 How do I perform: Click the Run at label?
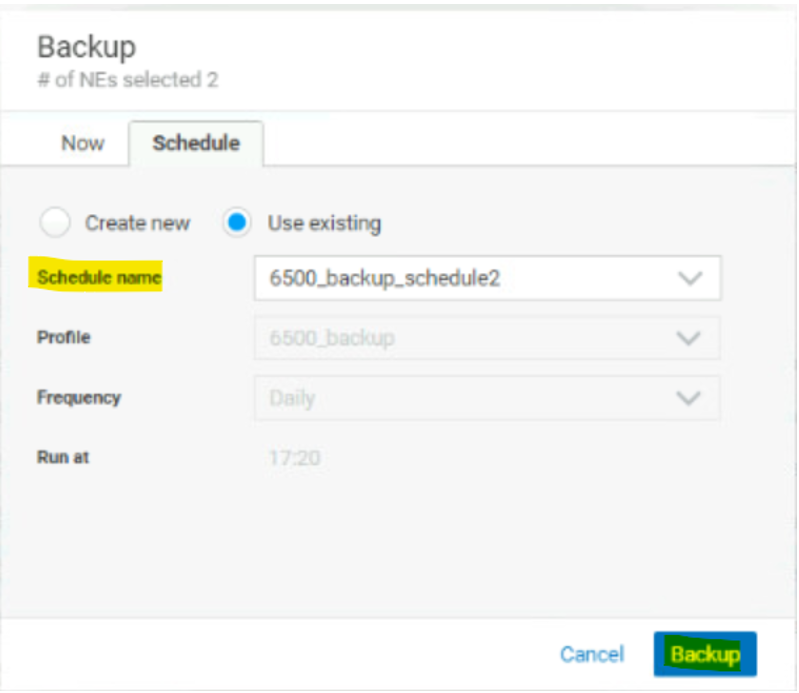click(63, 457)
